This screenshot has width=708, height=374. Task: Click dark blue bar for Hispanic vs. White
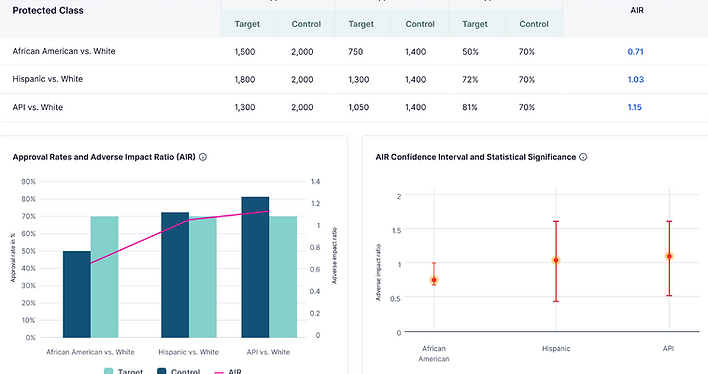pyautogui.click(x=175, y=275)
